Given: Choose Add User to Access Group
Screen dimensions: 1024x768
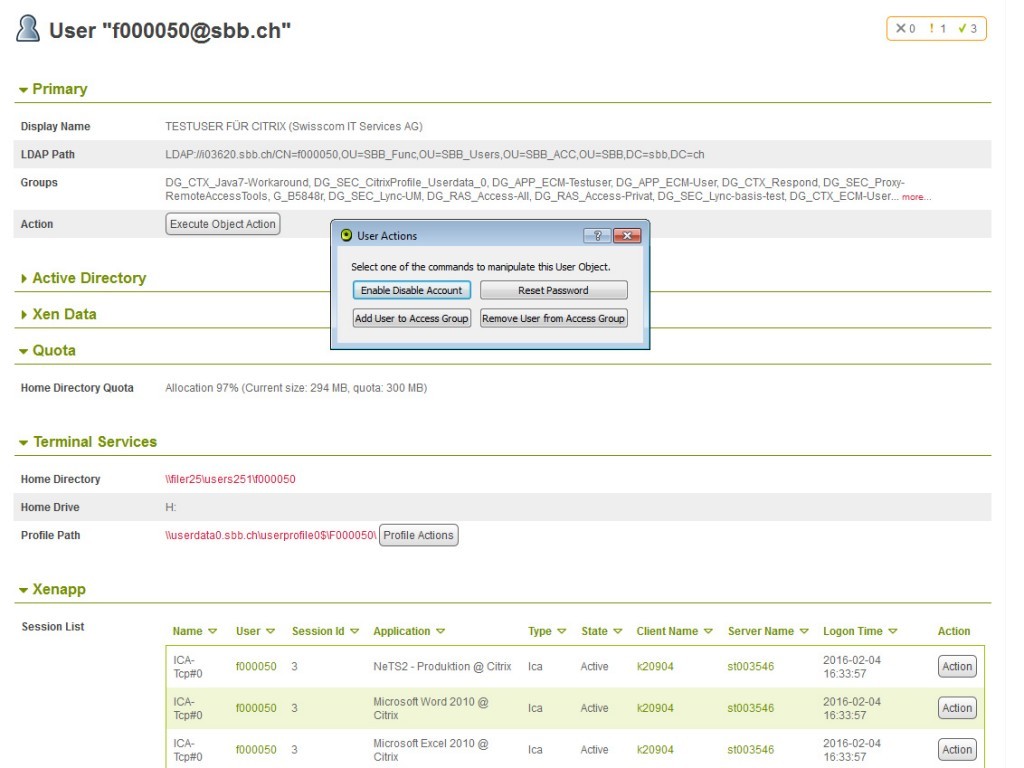Looking at the screenshot, I should point(411,319).
